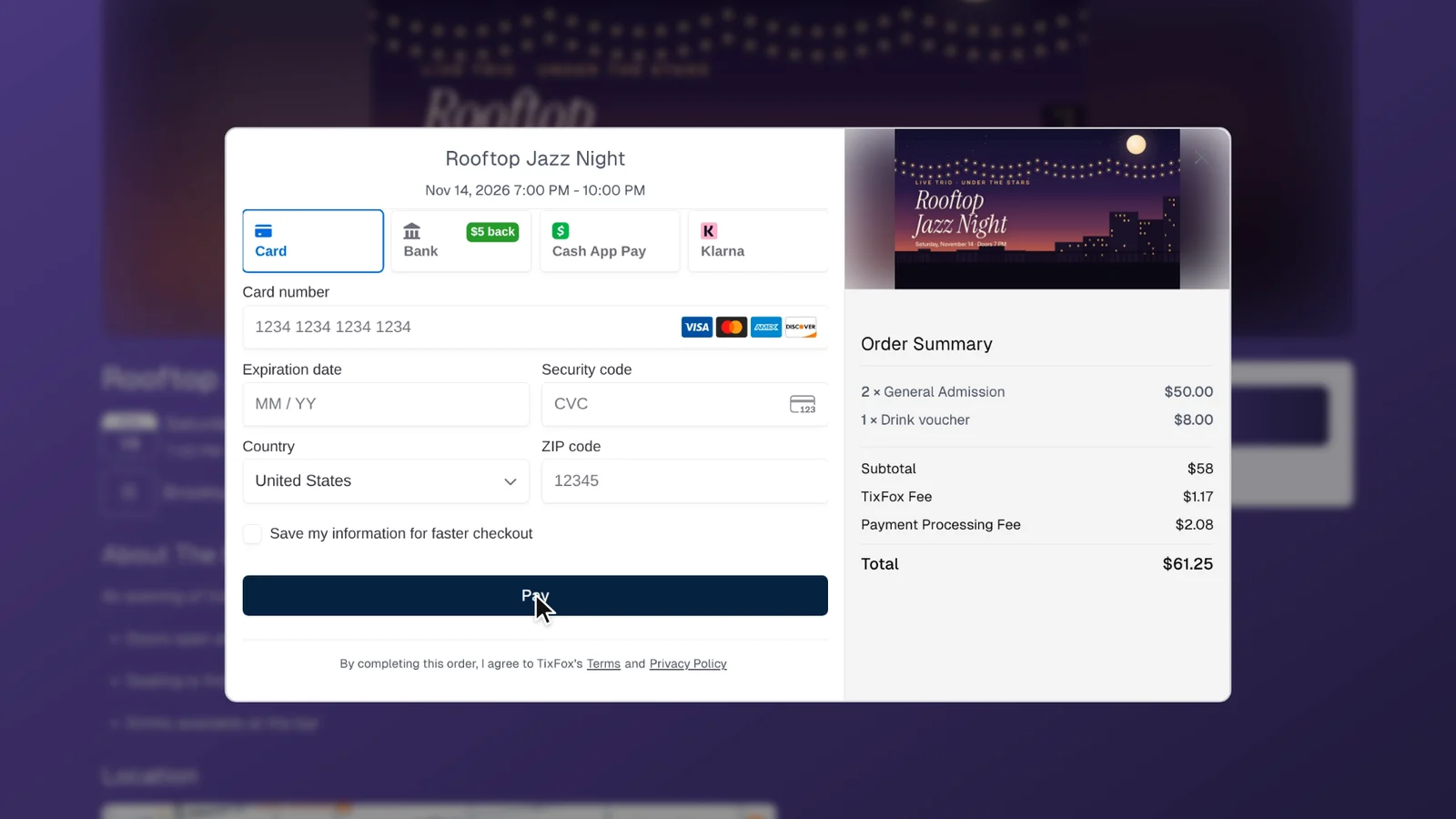This screenshot has height=819, width=1456.
Task: Click the 'TixFox Fee' label
Action: (896, 497)
